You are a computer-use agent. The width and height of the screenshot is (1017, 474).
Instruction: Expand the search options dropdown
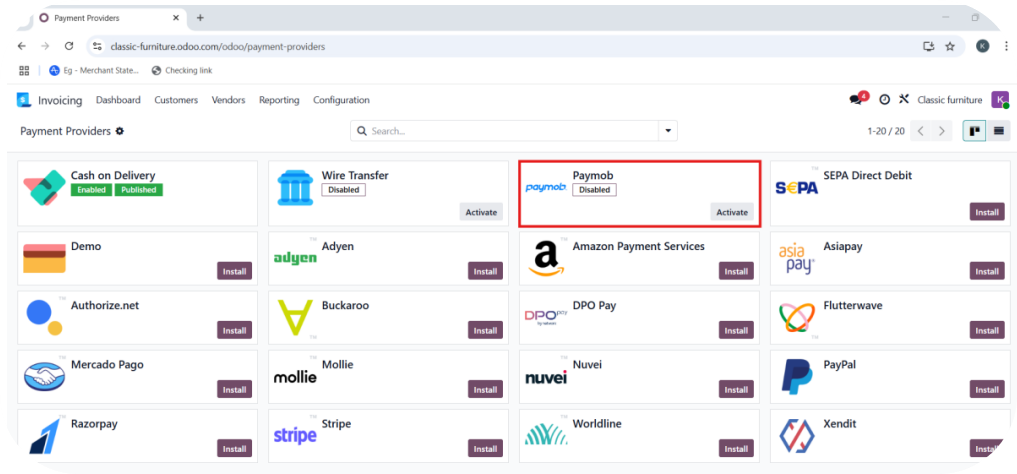coord(668,131)
